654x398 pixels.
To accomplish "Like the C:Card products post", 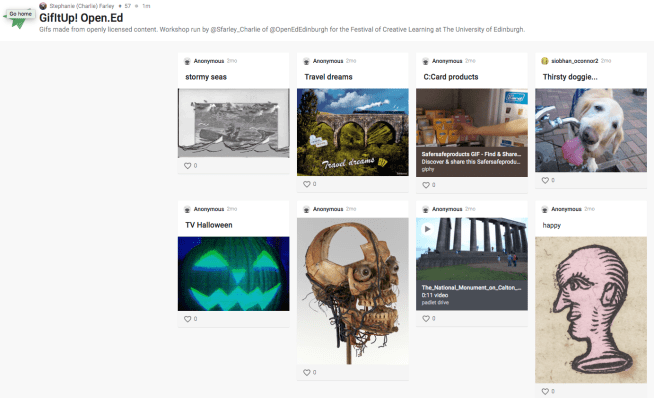I will point(426,185).
